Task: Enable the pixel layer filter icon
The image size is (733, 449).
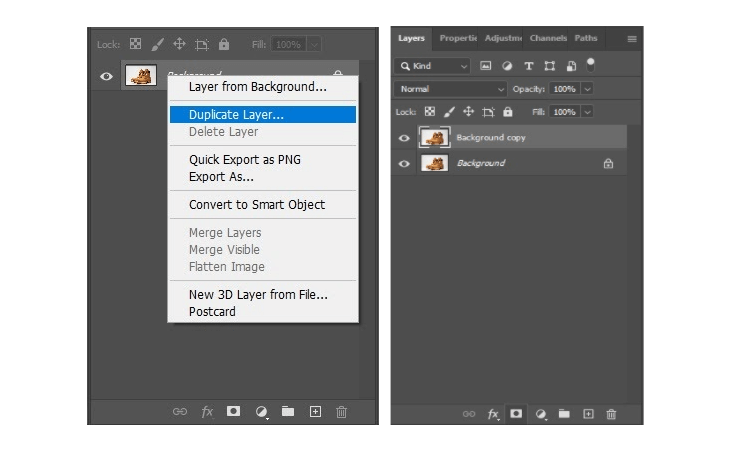Action: point(486,66)
